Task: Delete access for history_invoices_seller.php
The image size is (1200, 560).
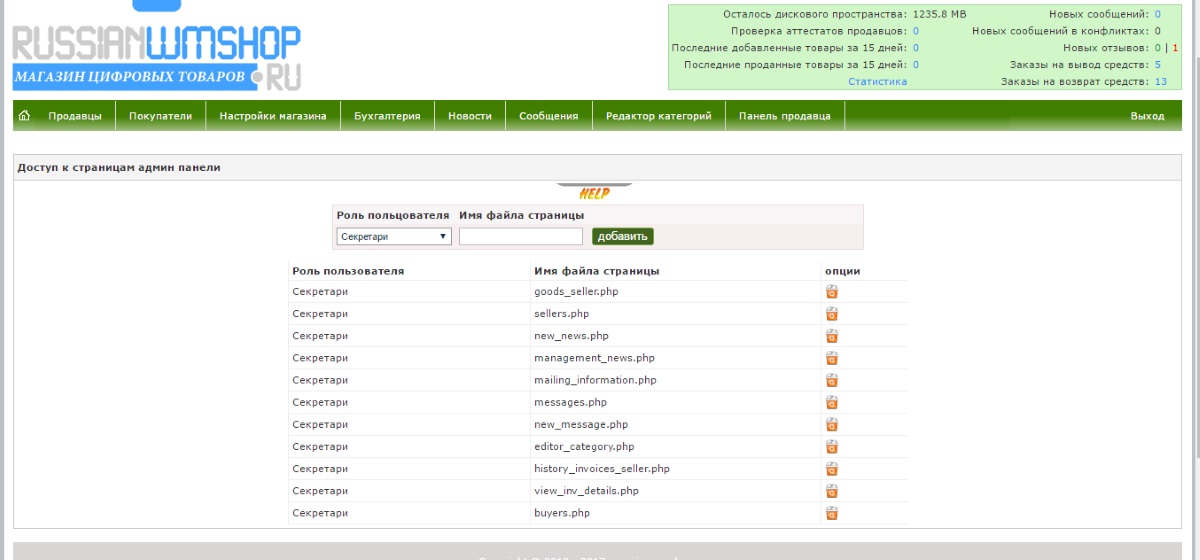Action: pos(831,469)
